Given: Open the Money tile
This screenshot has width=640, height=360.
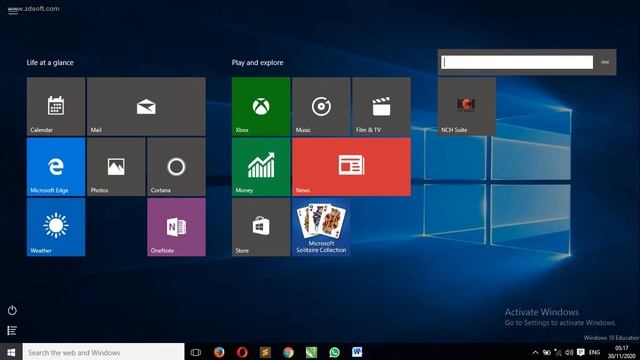Looking at the screenshot, I should 261,167.
